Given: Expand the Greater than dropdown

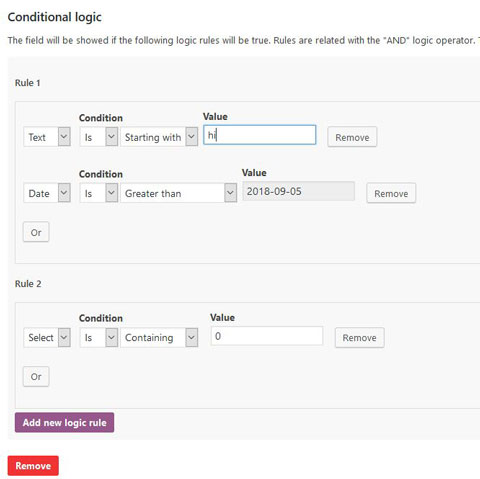Looking at the screenshot, I should (178, 193).
